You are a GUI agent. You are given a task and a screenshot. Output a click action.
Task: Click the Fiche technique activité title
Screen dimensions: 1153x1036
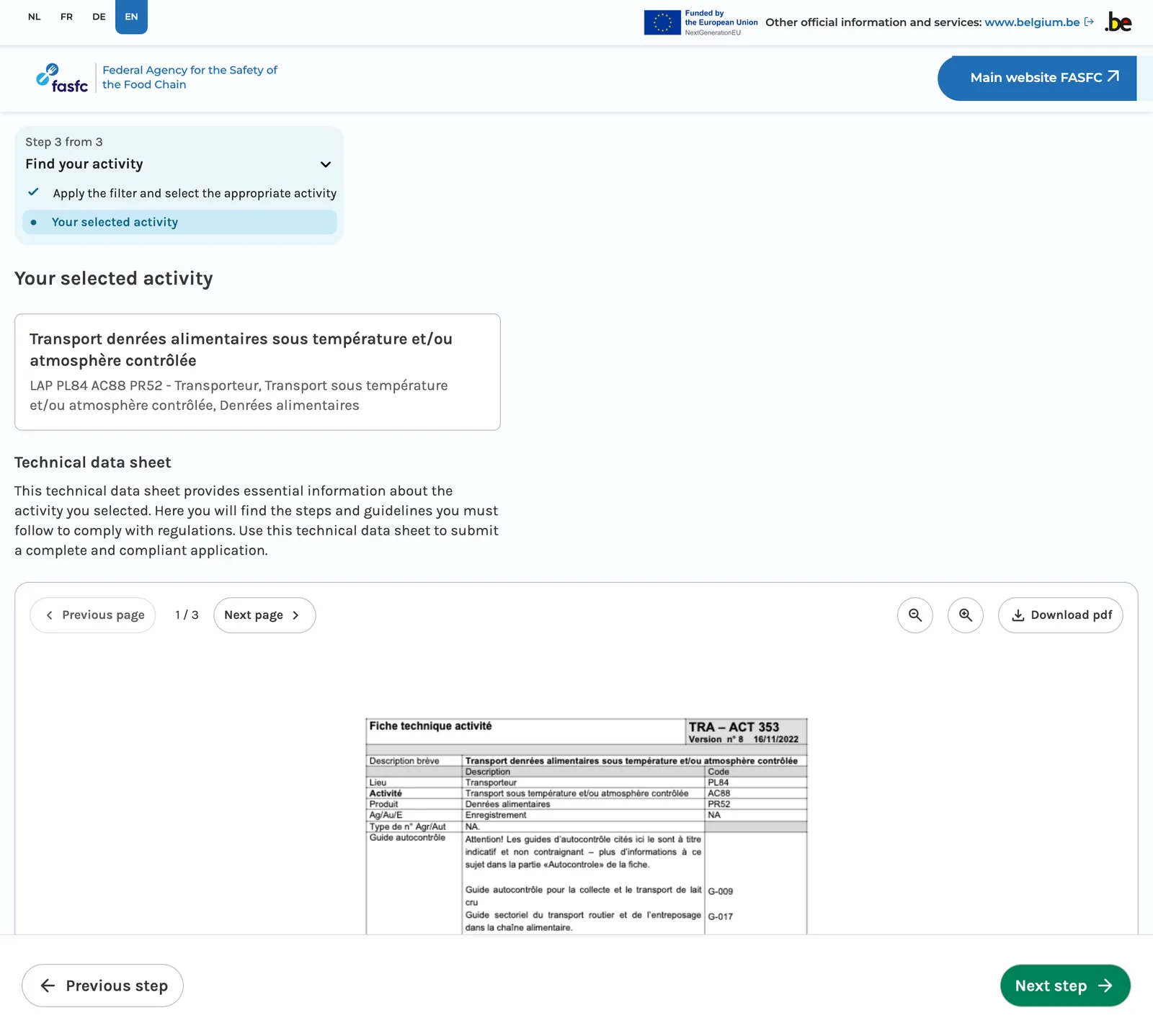point(430,726)
